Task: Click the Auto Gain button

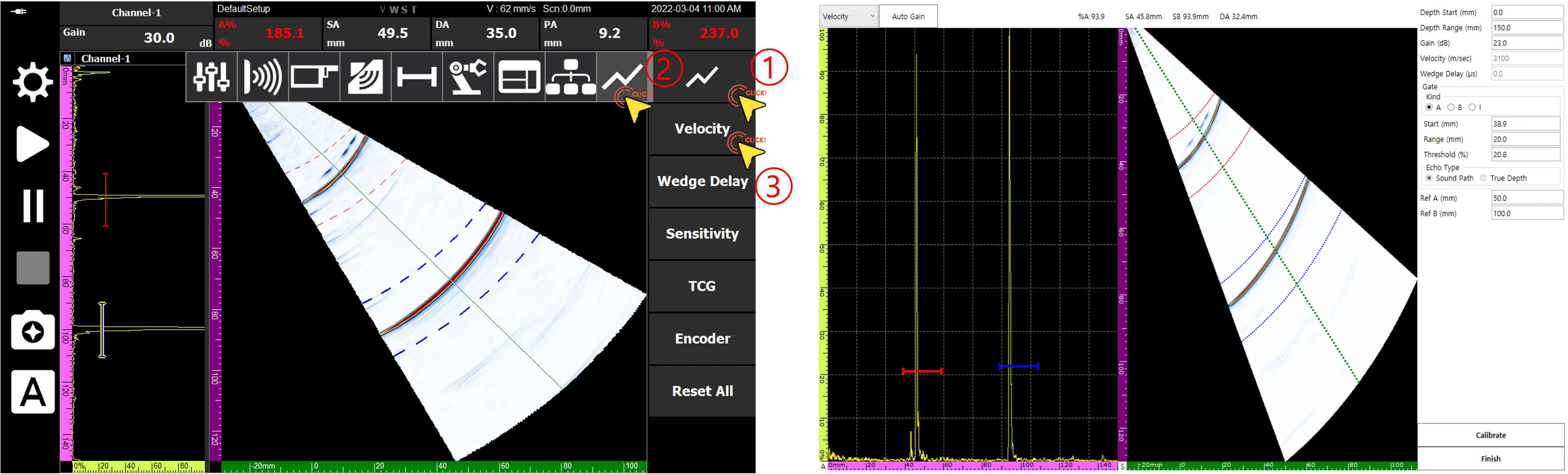Action: (908, 17)
